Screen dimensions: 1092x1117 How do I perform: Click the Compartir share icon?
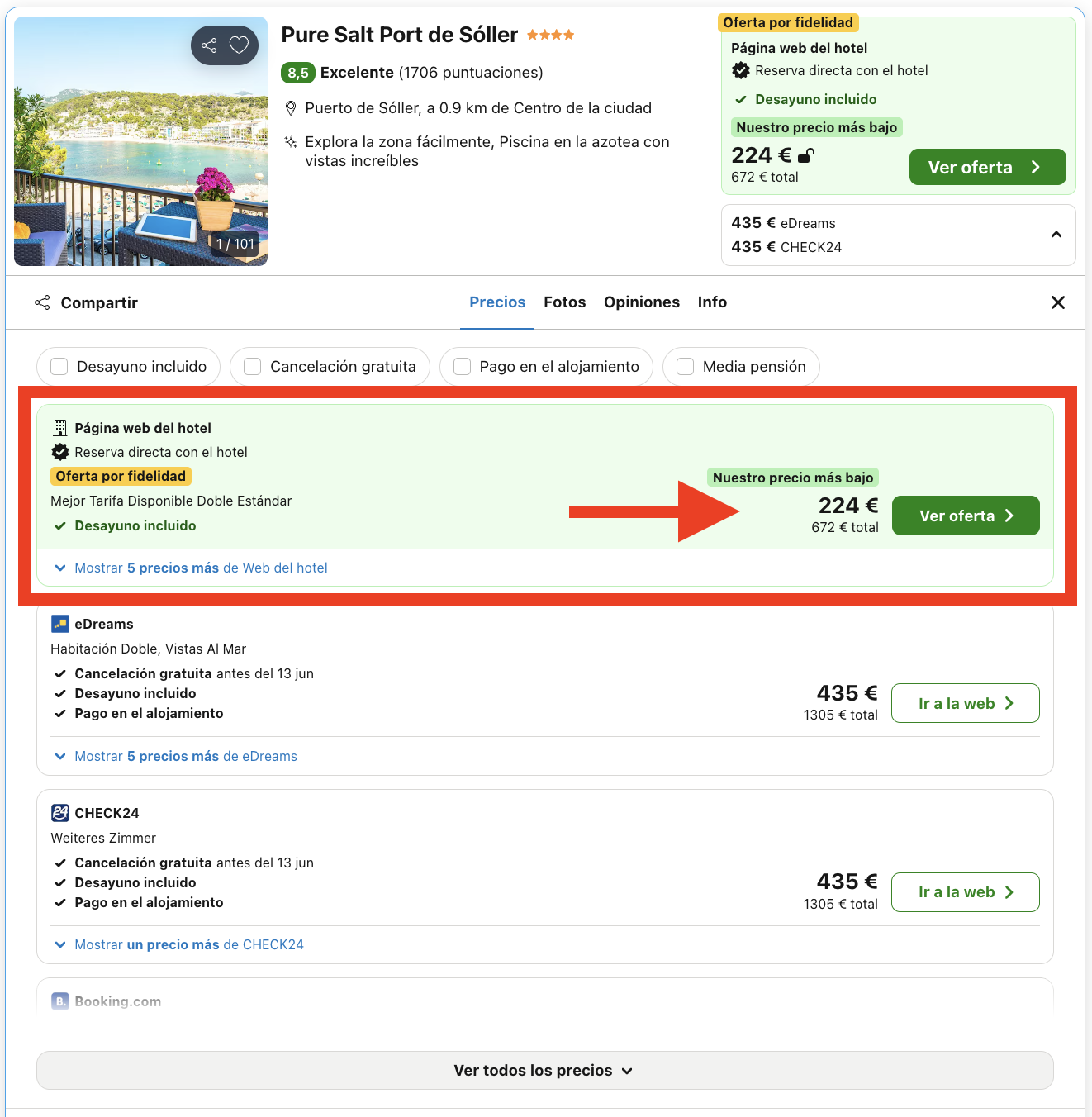pos(42,302)
